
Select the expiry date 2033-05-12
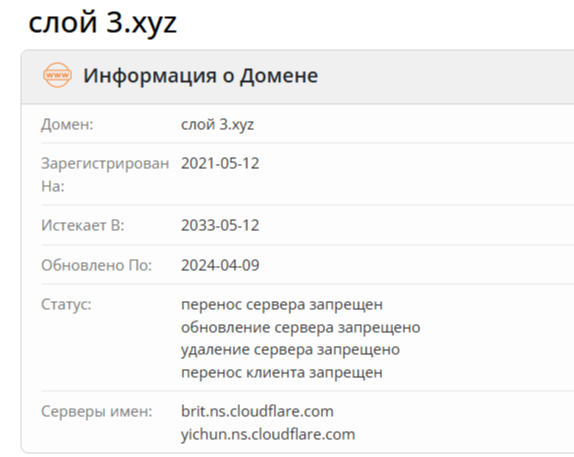pos(220,225)
